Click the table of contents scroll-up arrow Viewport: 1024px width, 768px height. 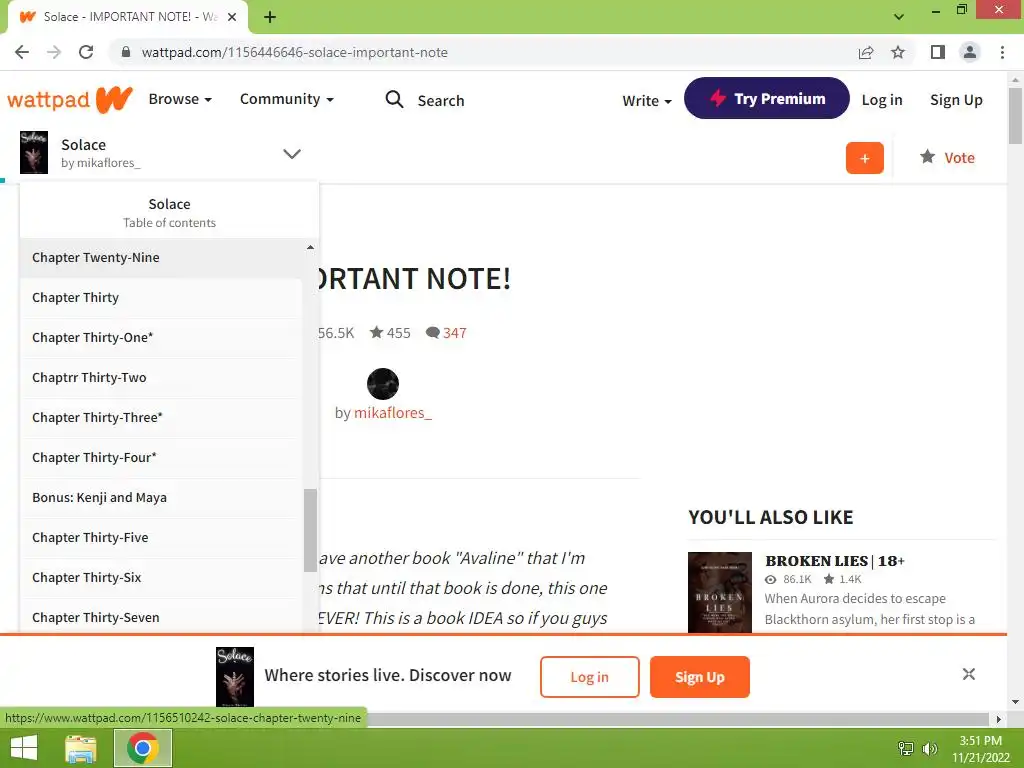[x=310, y=248]
